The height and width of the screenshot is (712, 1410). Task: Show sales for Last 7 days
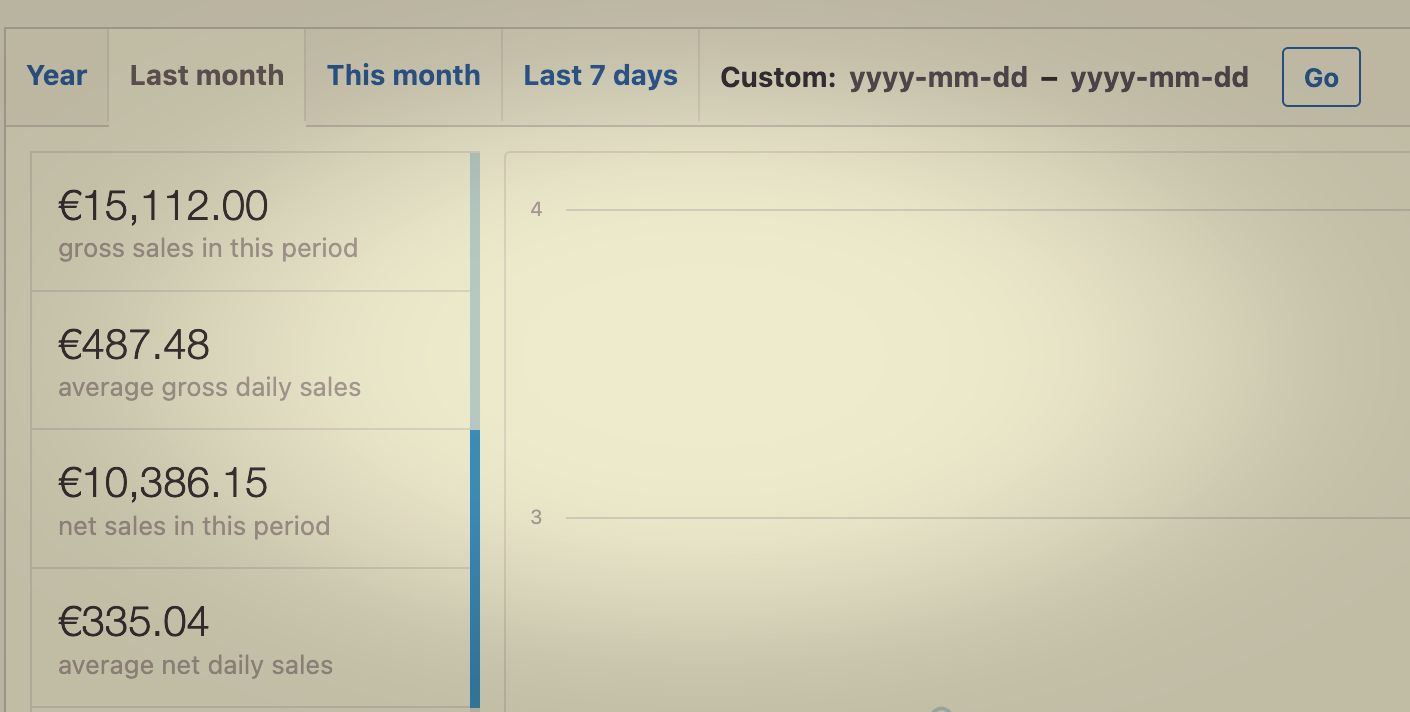tap(600, 75)
